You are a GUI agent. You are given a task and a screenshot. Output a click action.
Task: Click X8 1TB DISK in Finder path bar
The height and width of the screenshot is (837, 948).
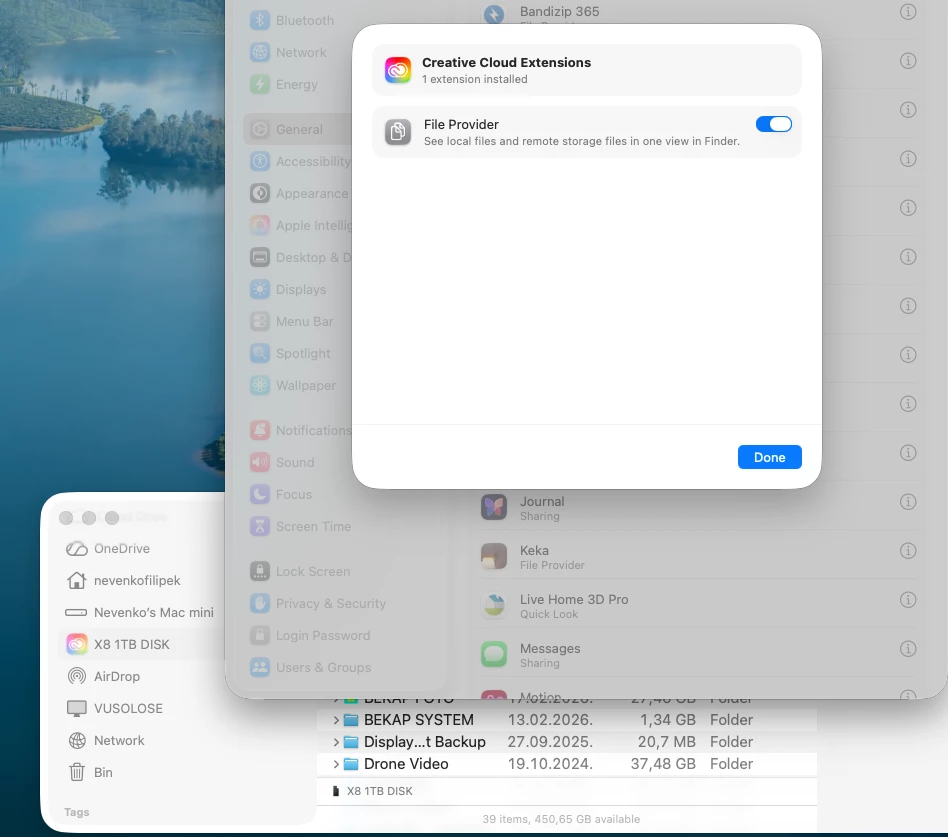(x=373, y=792)
